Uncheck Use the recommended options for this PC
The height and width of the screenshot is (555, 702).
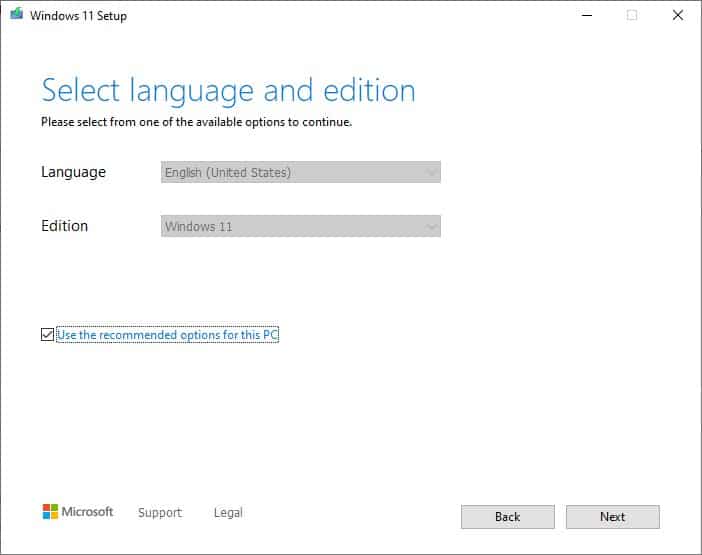click(47, 334)
